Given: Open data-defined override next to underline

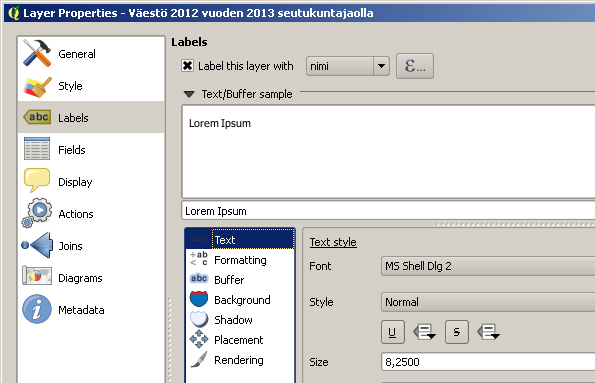Looking at the screenshot, I should click(424, 332).
